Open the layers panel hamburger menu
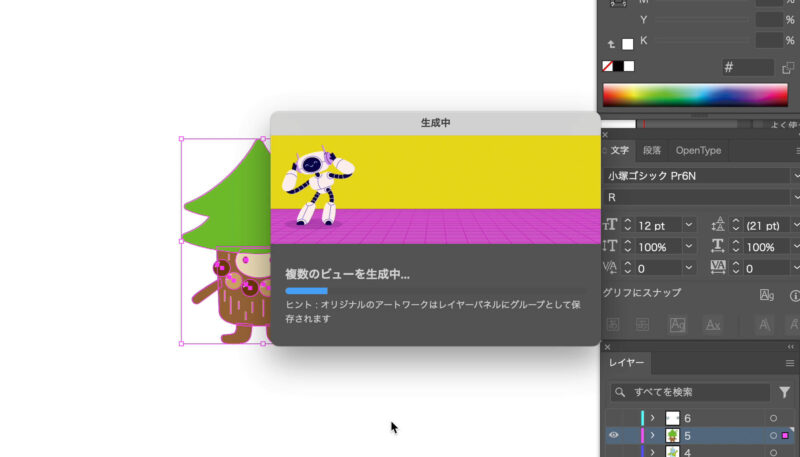The width and height of the screenshot is (800, 457). 790,363
